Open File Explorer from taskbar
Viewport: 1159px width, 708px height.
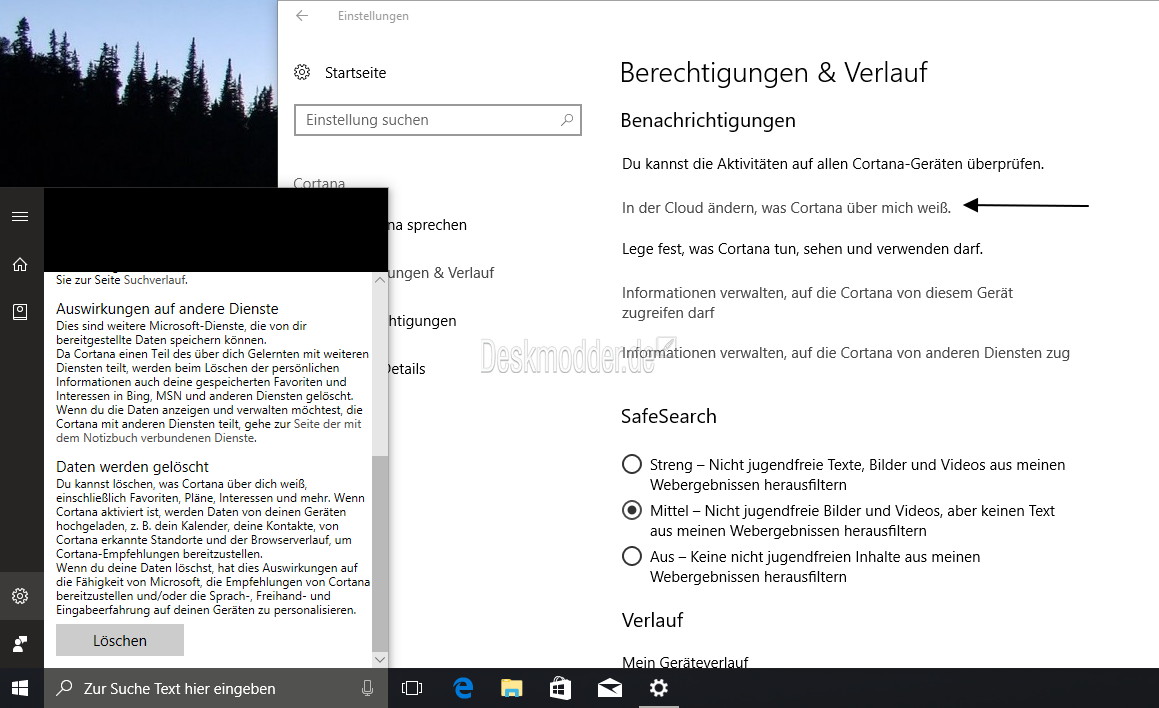point(511,688)
